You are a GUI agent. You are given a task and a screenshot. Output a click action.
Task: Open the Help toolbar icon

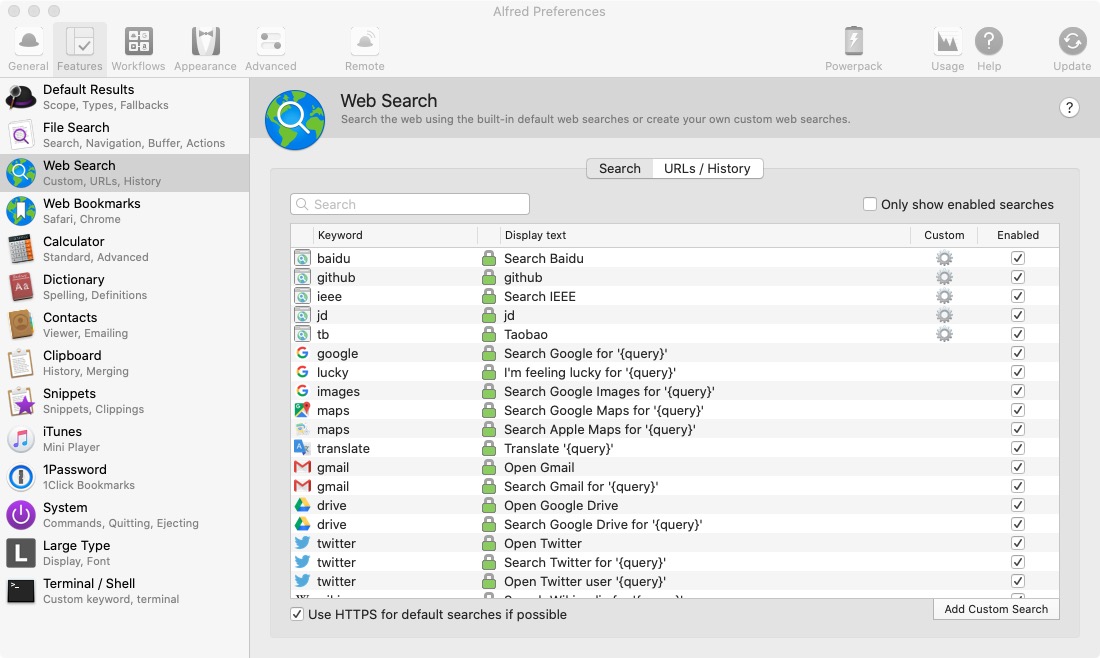pyautogui.click(x=989, y=49)
